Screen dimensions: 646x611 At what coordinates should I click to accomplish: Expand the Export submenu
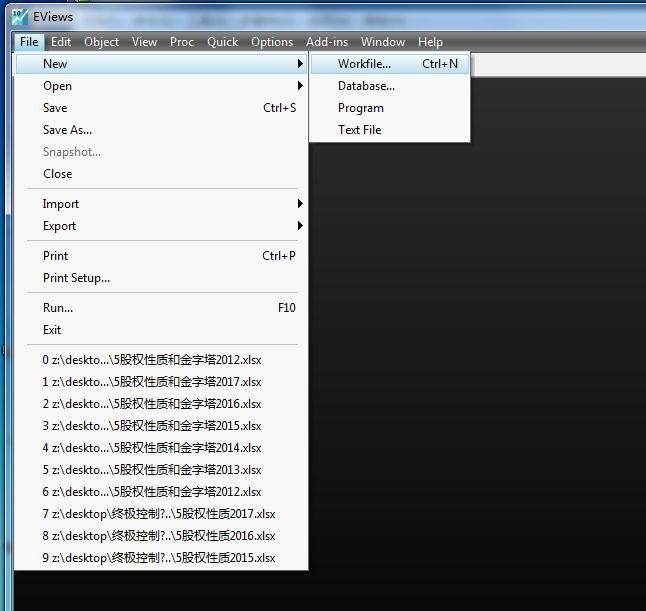[161, 226]
